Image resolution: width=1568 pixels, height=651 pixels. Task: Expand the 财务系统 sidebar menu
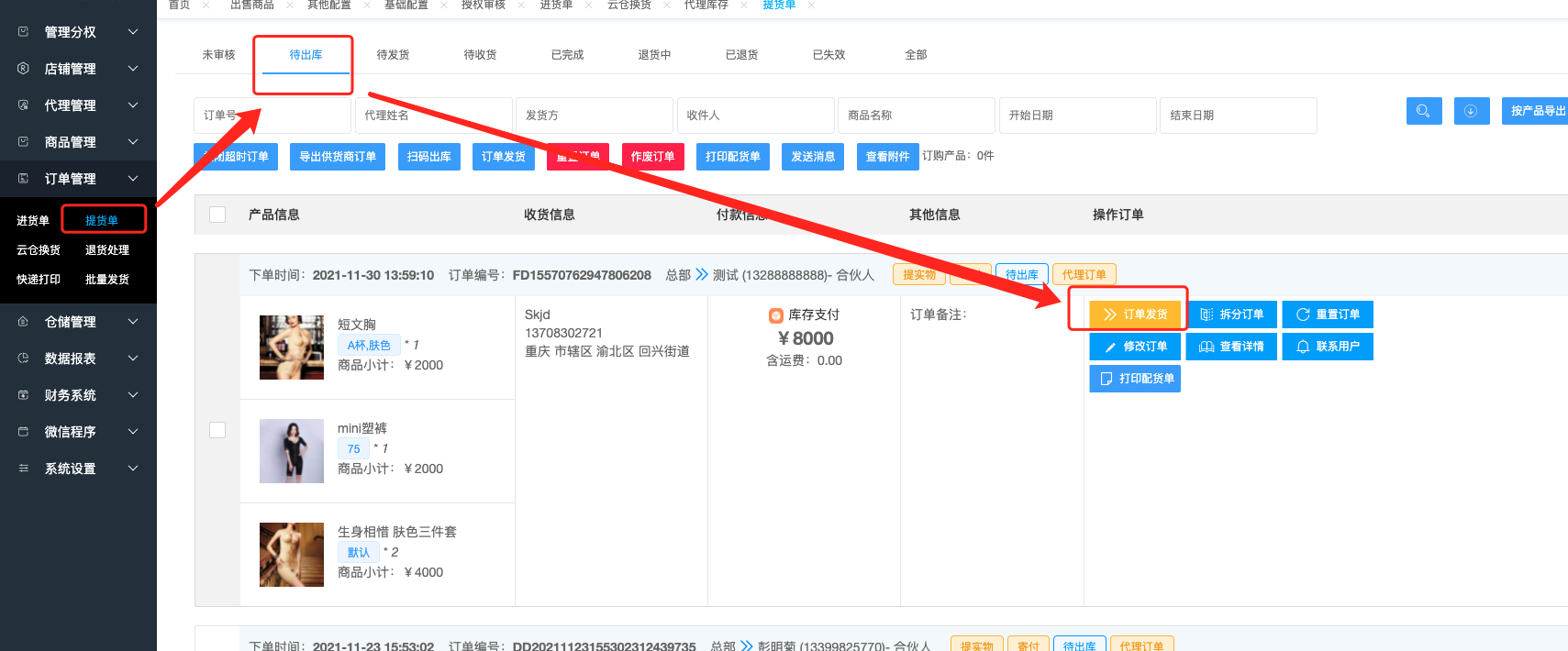tap(78, 395)
